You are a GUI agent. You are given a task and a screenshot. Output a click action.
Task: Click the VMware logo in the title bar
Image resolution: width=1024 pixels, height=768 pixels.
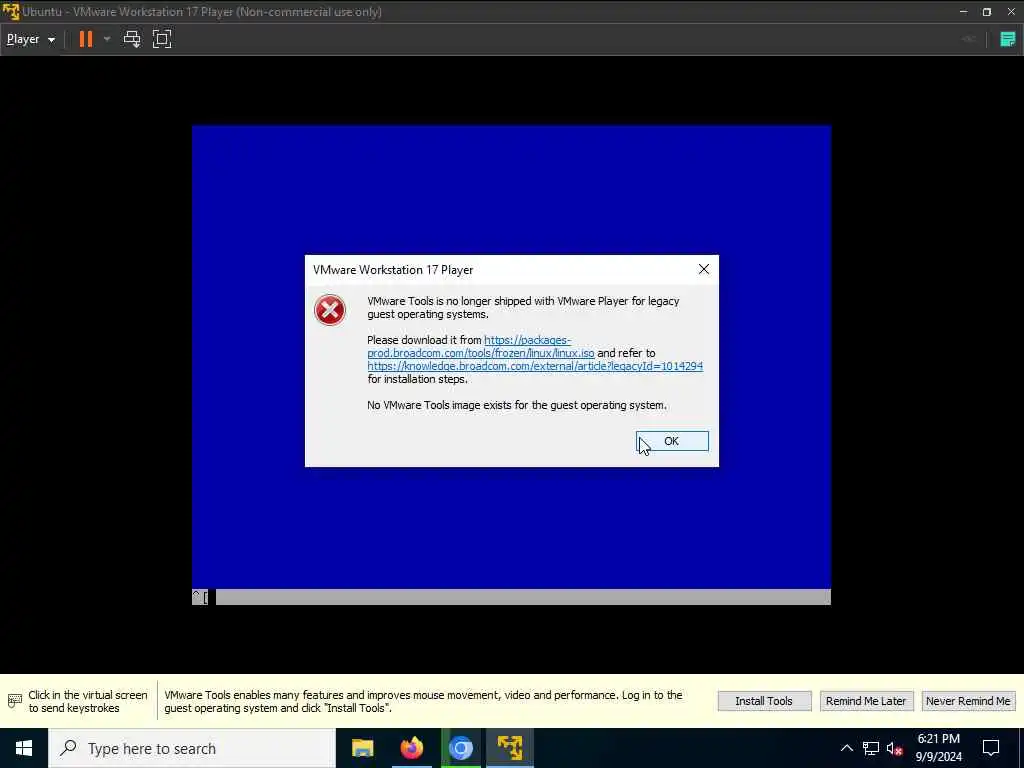point(10,11)
